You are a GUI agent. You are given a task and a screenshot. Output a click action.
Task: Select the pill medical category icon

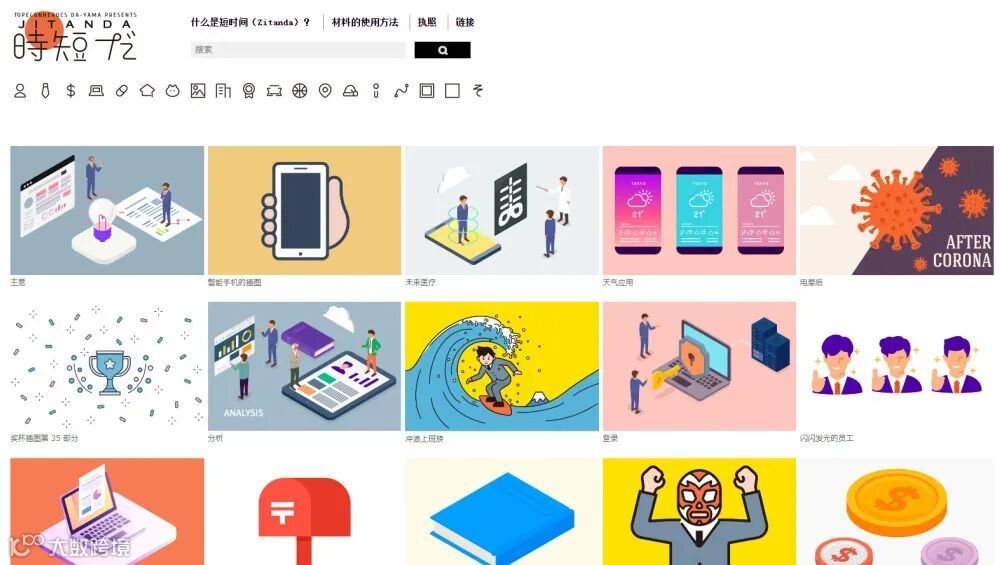[x=122, y=91]
